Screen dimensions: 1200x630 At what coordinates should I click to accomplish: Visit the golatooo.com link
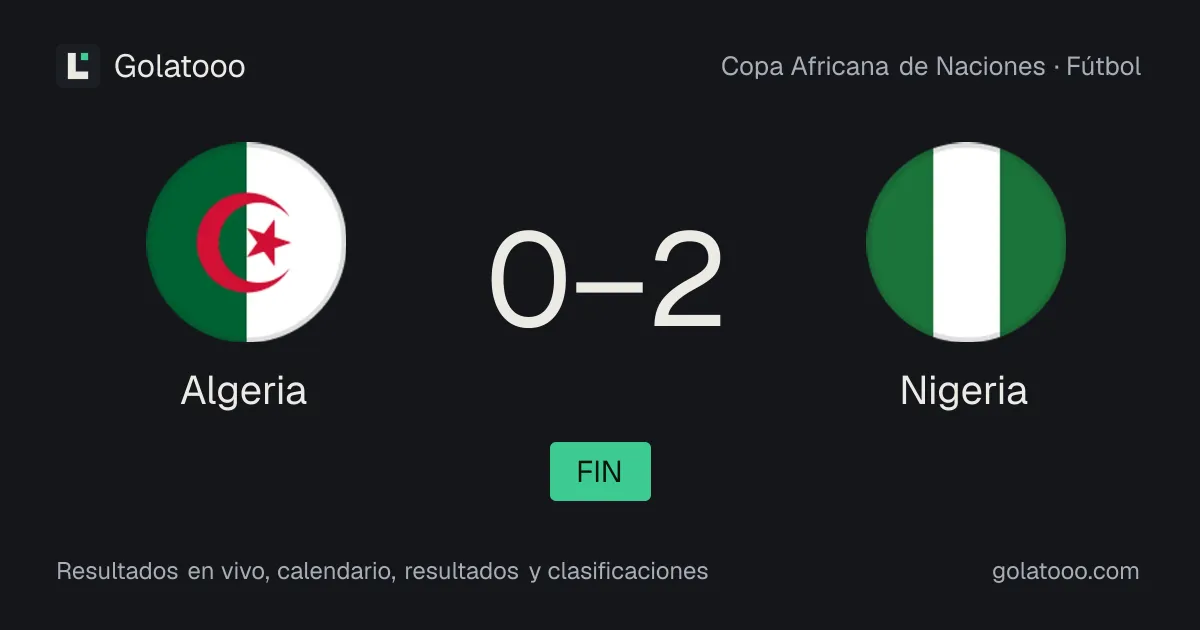pyautogui.click(x=1066, y=571)
